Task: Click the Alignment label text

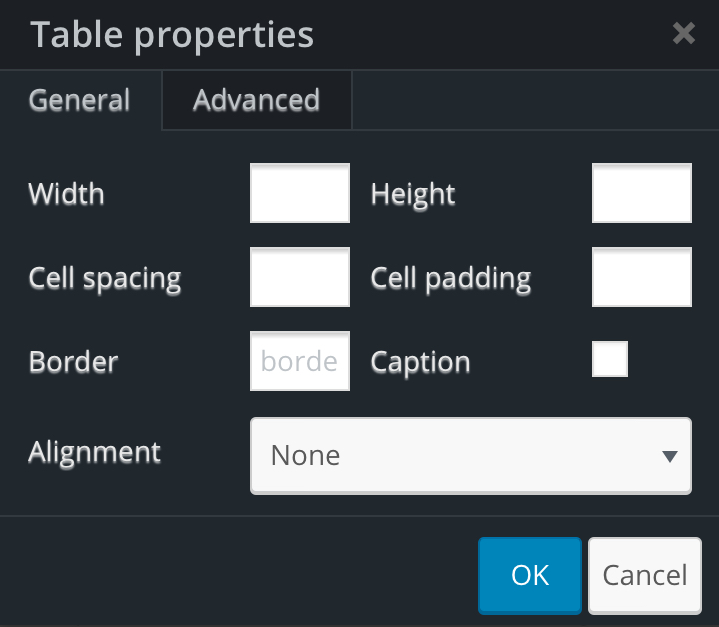Action: click(x=94, y=451)
